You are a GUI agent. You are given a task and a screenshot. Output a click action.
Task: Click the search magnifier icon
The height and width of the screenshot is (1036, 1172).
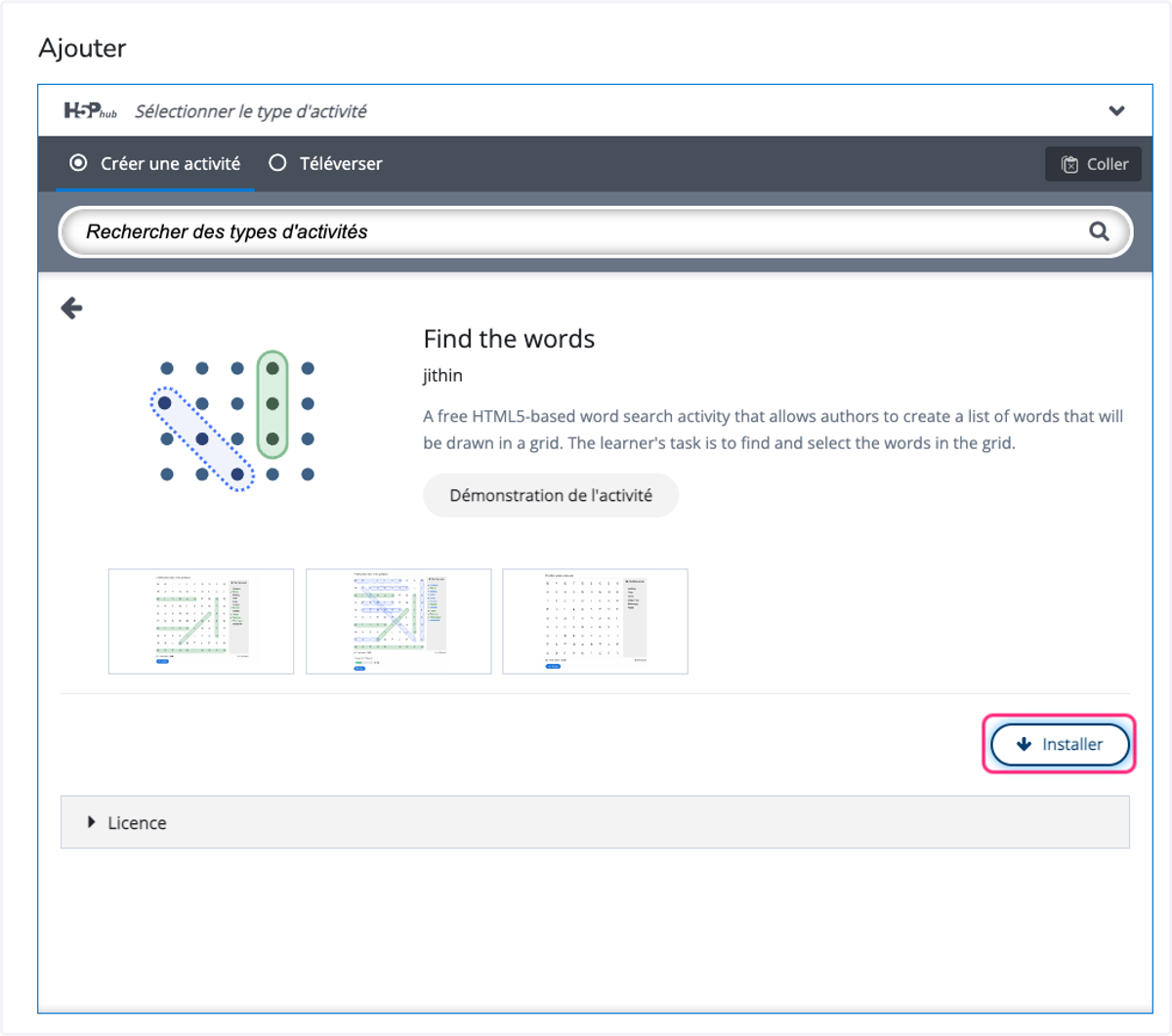point(1099,231)
